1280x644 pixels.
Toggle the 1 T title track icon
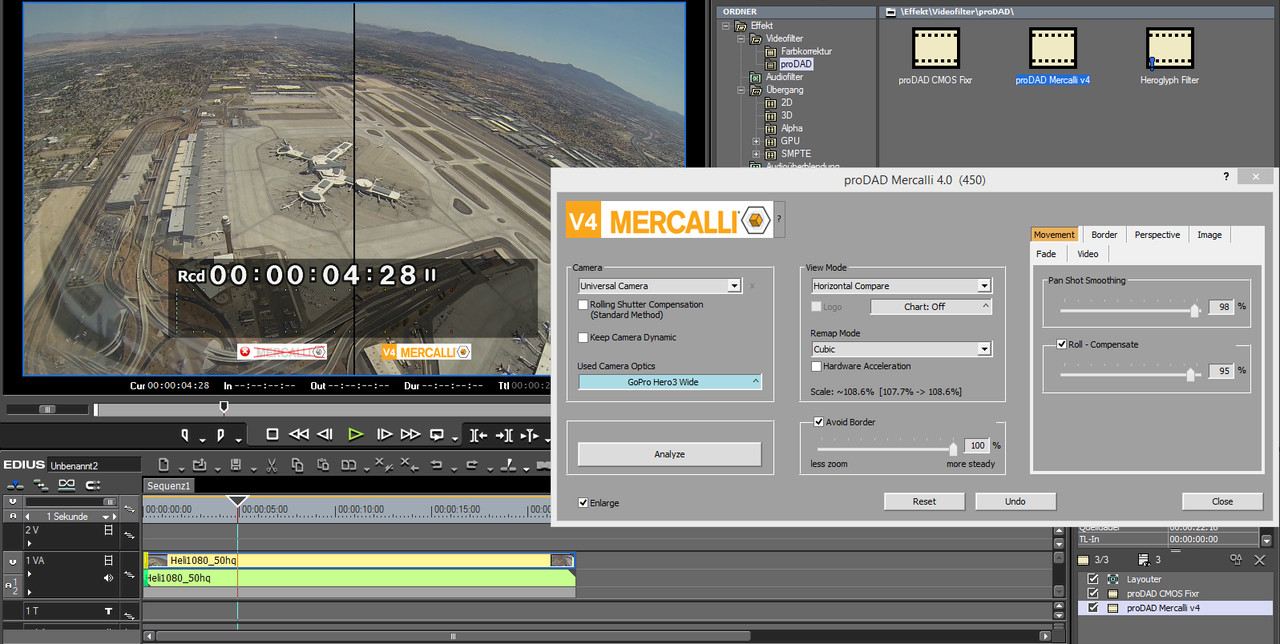[109, 610]
